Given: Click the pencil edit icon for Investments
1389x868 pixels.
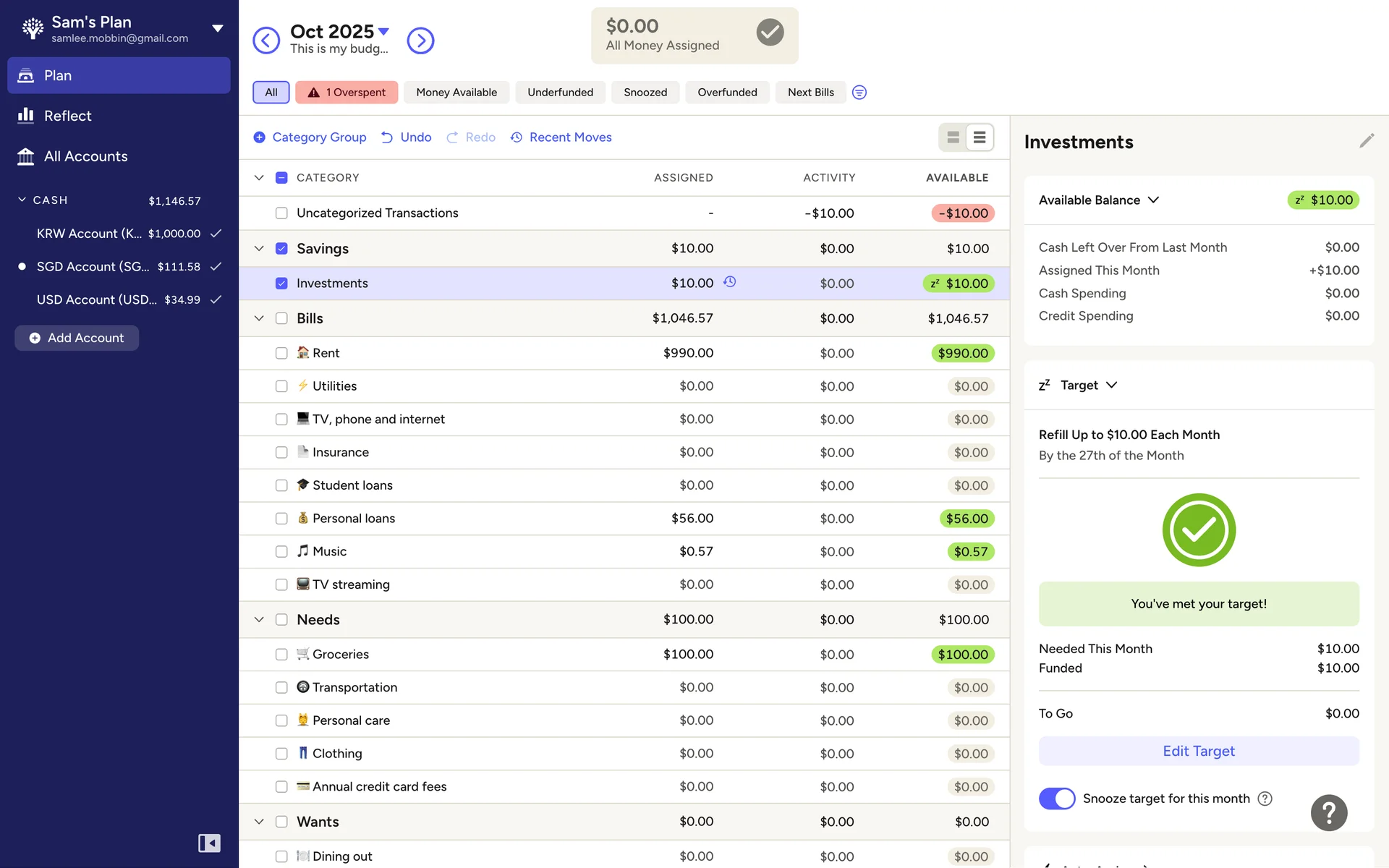Looking at the screenshot, I should click(1366, 141).
